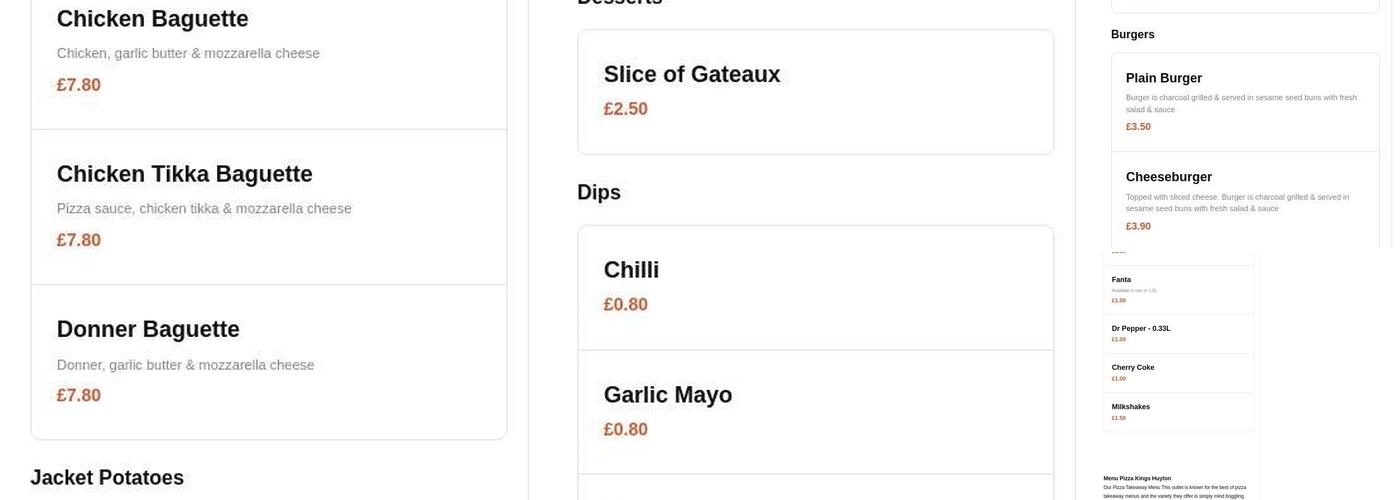Choose the Cherry Coke drink
Image resolution: width=1400 pixels, height=500 pixels.
point(1132,368)
